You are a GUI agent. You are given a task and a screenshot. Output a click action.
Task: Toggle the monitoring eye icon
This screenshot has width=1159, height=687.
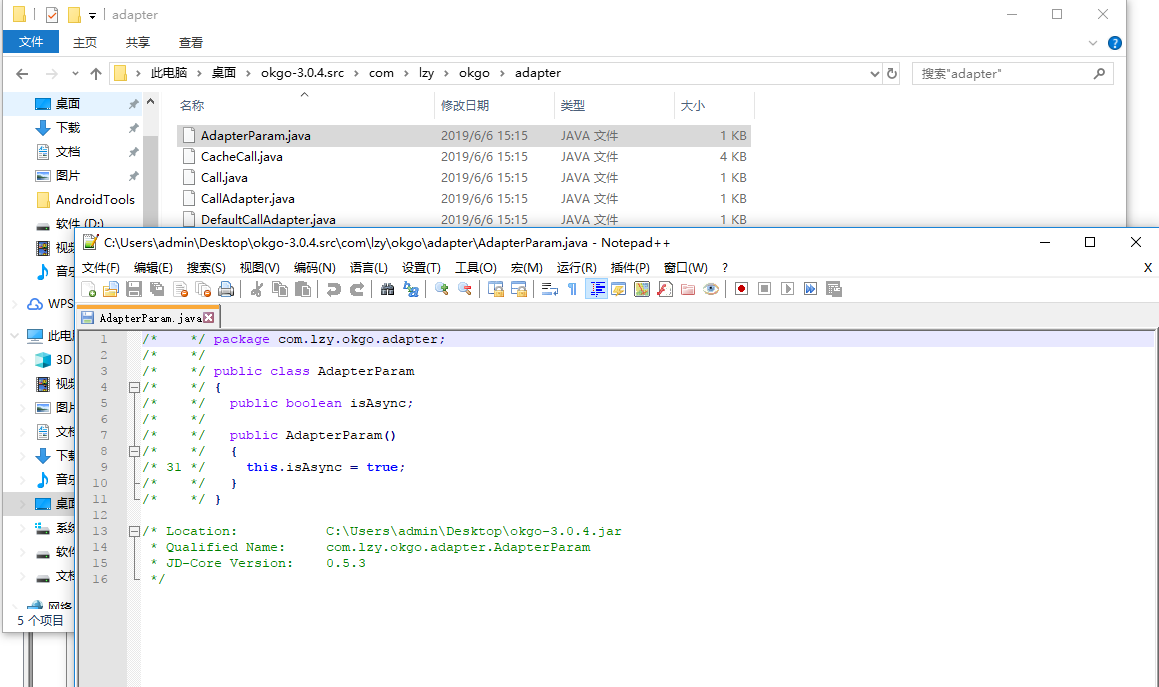[711, 289]
